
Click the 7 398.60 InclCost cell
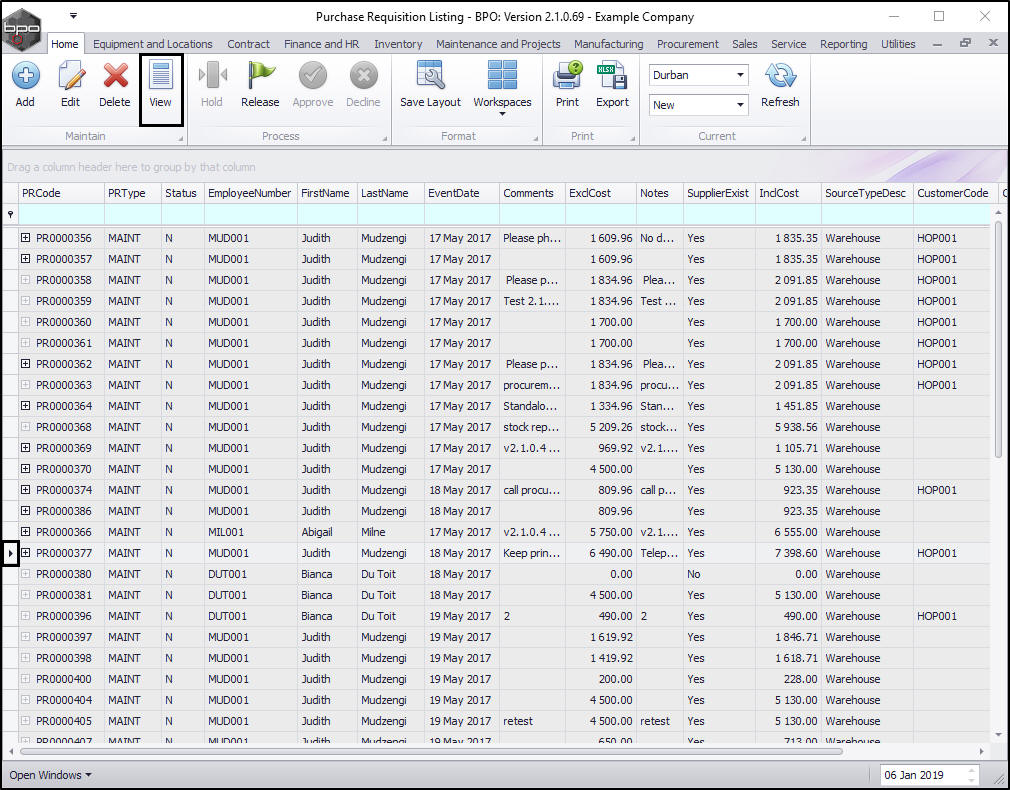click(788, 553)
